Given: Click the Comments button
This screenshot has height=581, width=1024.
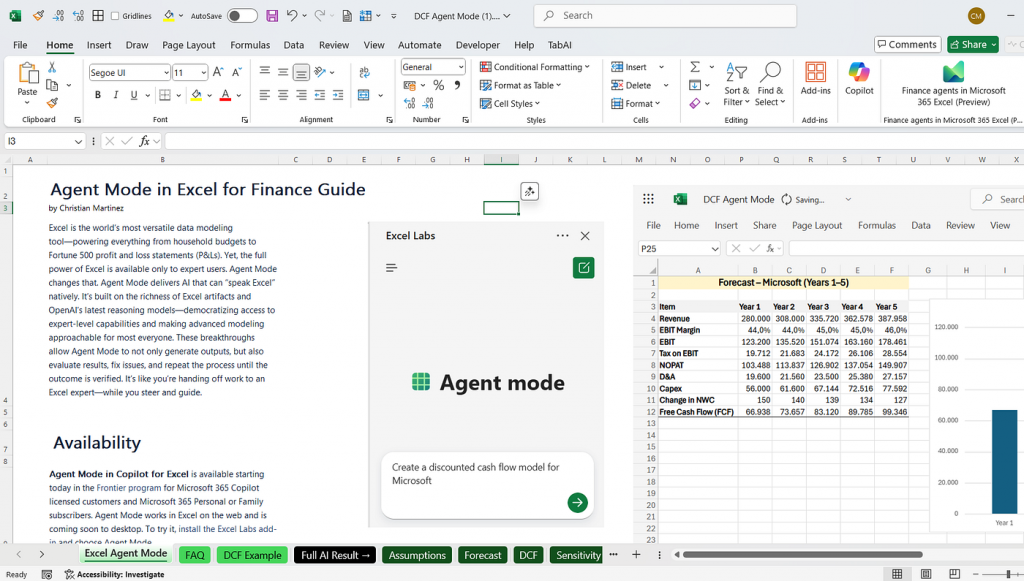Looking at the screenshot, I should point(907,44).
